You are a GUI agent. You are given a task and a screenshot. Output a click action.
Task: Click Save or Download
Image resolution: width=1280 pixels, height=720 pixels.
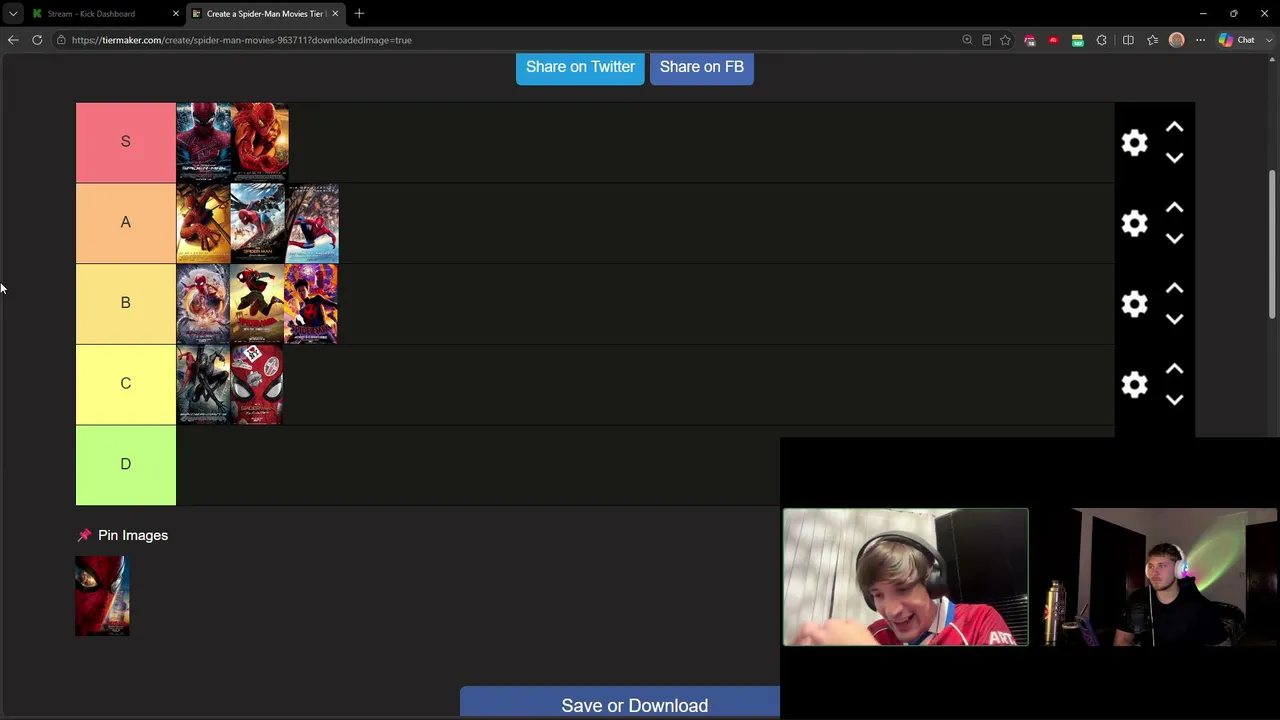click(x=620, y=704)
